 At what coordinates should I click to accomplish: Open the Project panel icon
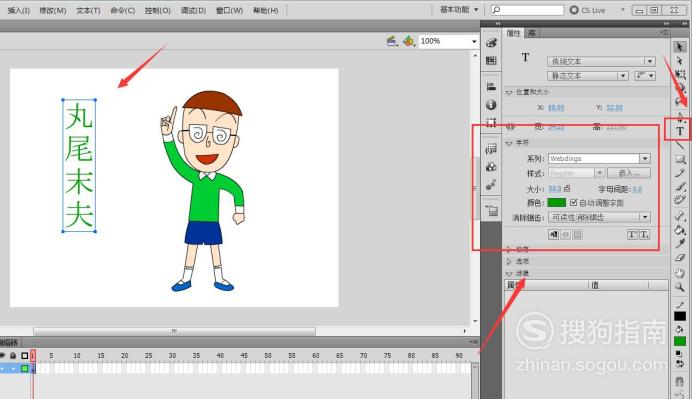tap(491, 211)
